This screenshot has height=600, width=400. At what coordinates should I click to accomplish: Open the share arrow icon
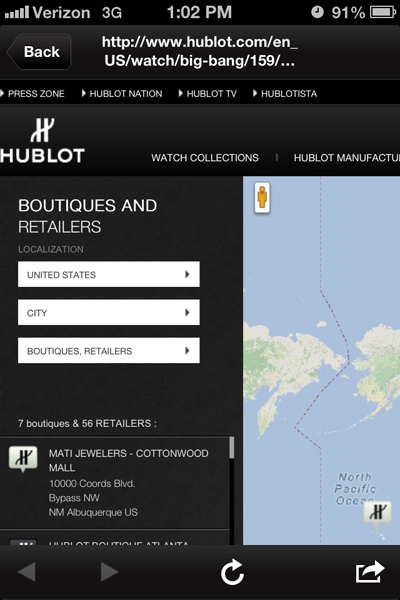tap(370, 572)
